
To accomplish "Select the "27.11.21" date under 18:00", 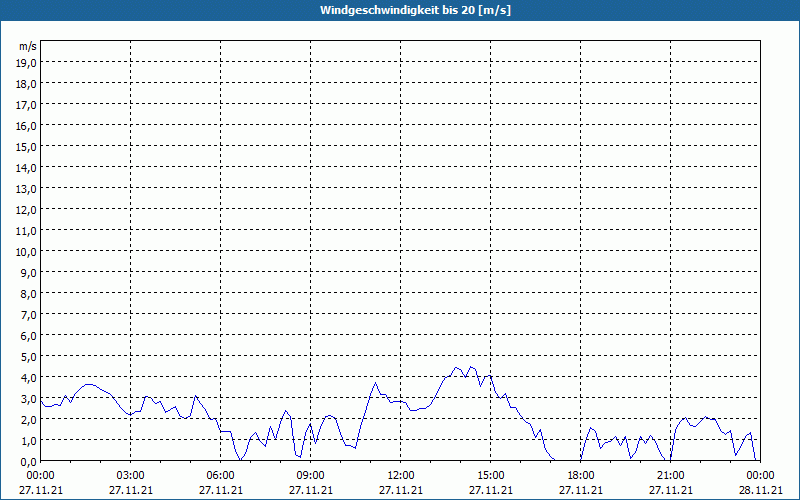I will (x=581, y=490).
